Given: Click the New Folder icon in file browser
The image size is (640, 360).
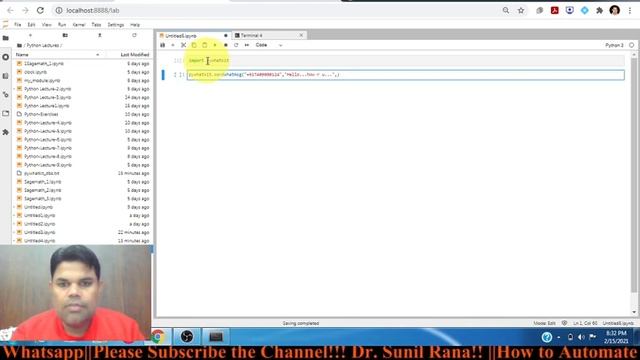Looking at the screenshot, I should click(65, 36).
